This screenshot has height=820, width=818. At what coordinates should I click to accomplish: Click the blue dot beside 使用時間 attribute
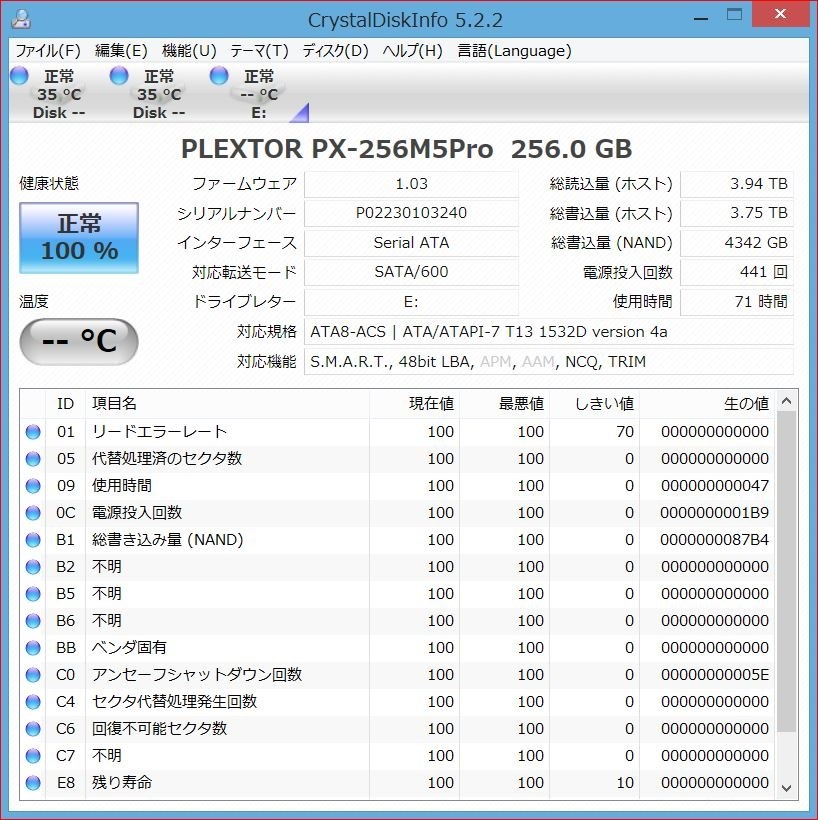click(x=33, y=485)
